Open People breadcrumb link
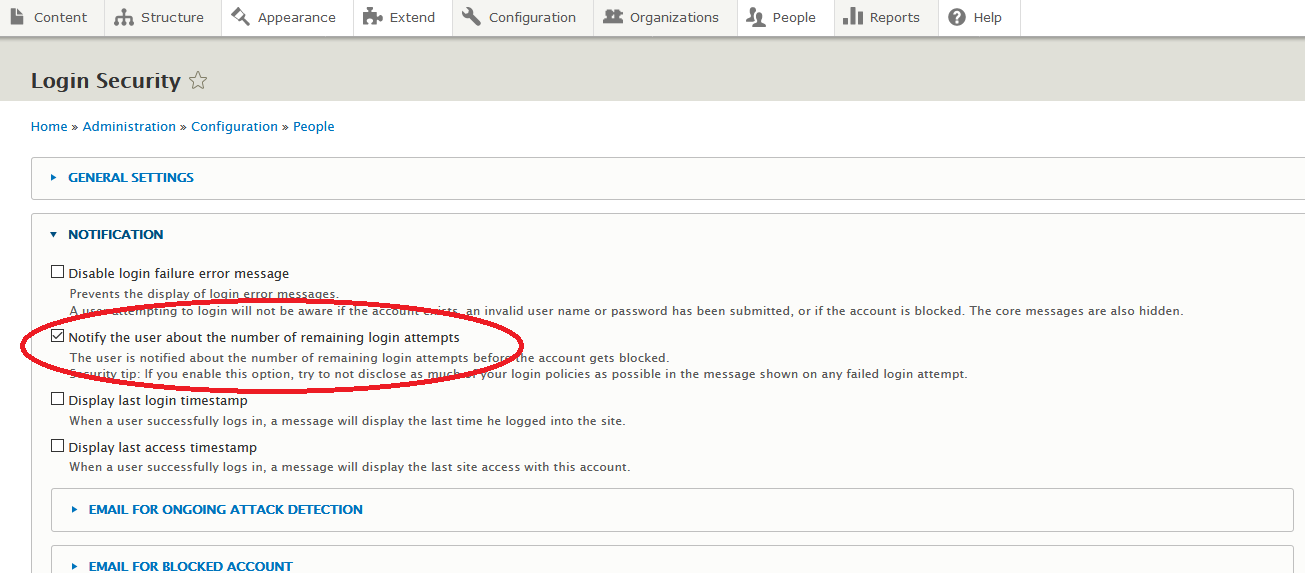Viewport: 1305px width, 573px height. (314, 127)
